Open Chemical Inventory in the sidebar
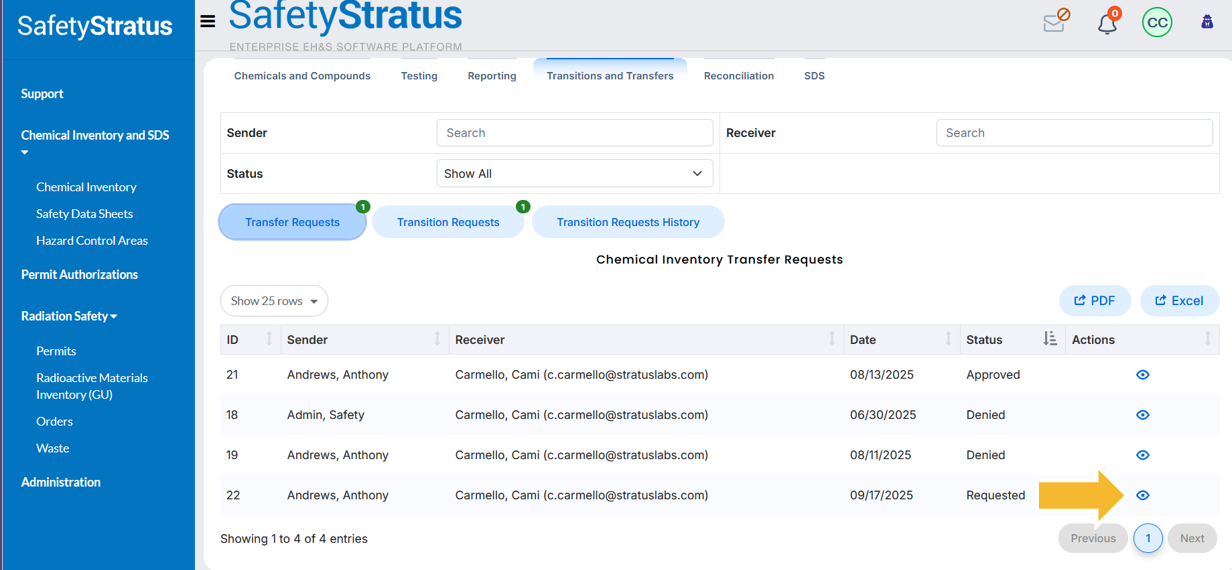 tap(86, 187)
